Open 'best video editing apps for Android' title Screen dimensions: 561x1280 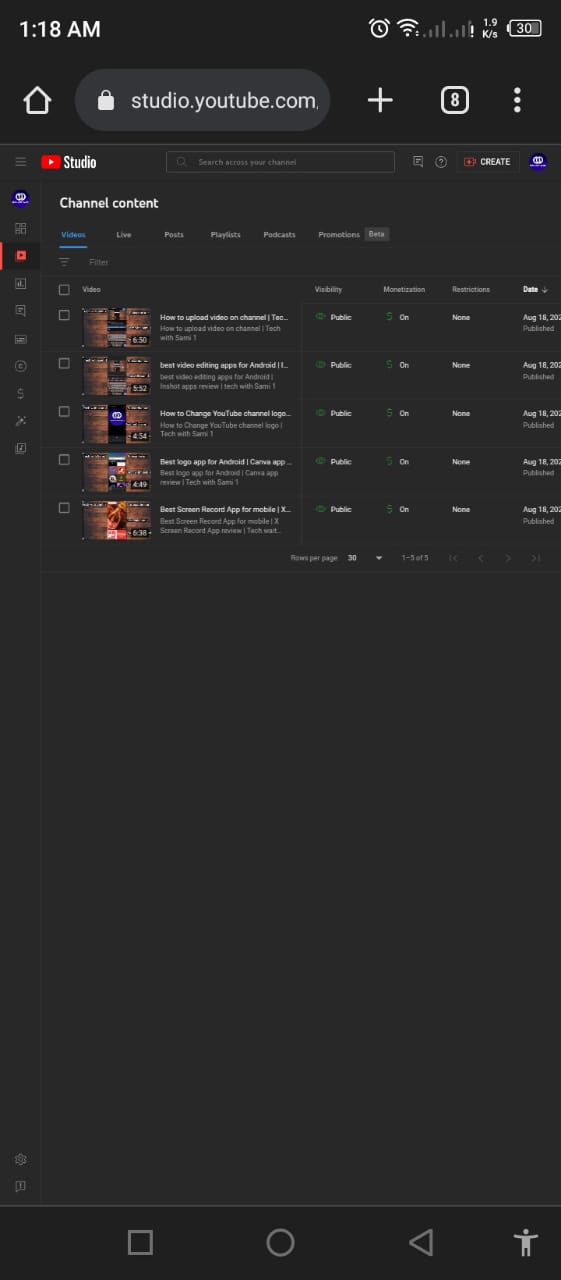click(x=224, y=365)
